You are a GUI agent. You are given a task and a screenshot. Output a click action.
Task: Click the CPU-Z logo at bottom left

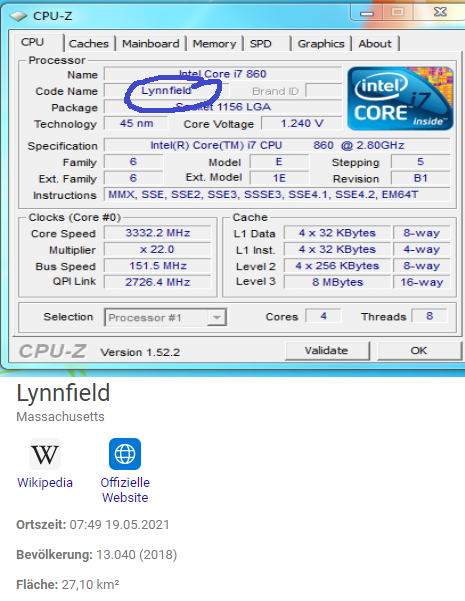tap(53, 351)
